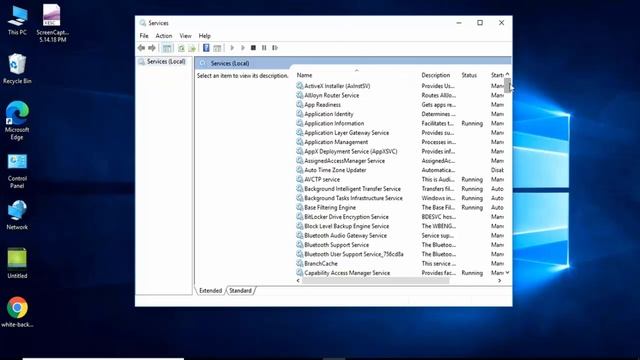Screen dimensions: 640x360
Task: Click the Back arrow in Services toolbar
Action: [x=141, y=48]
